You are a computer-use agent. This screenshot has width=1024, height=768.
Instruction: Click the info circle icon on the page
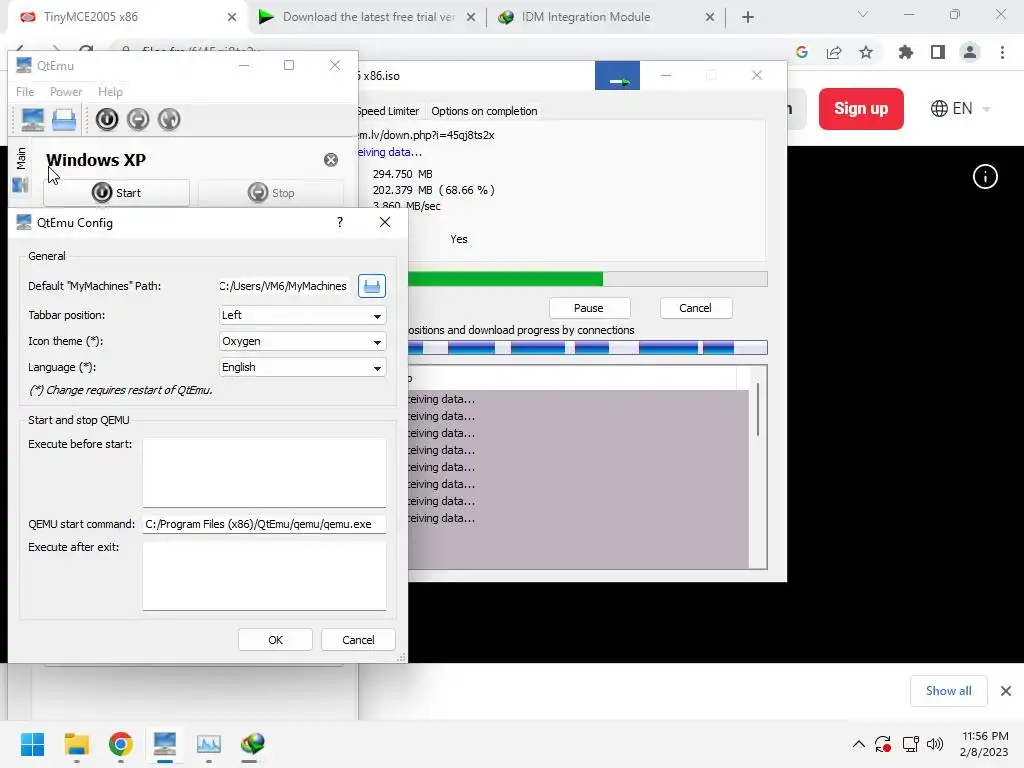click(985, 176)
